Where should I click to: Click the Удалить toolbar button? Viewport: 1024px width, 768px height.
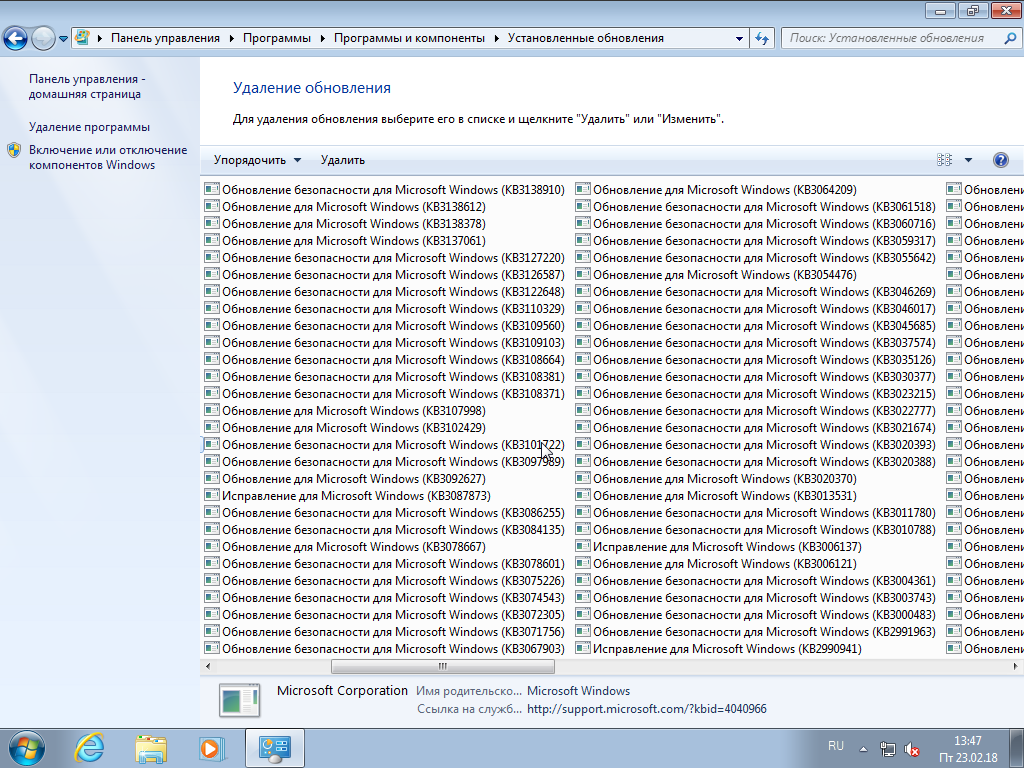(343, 160)
